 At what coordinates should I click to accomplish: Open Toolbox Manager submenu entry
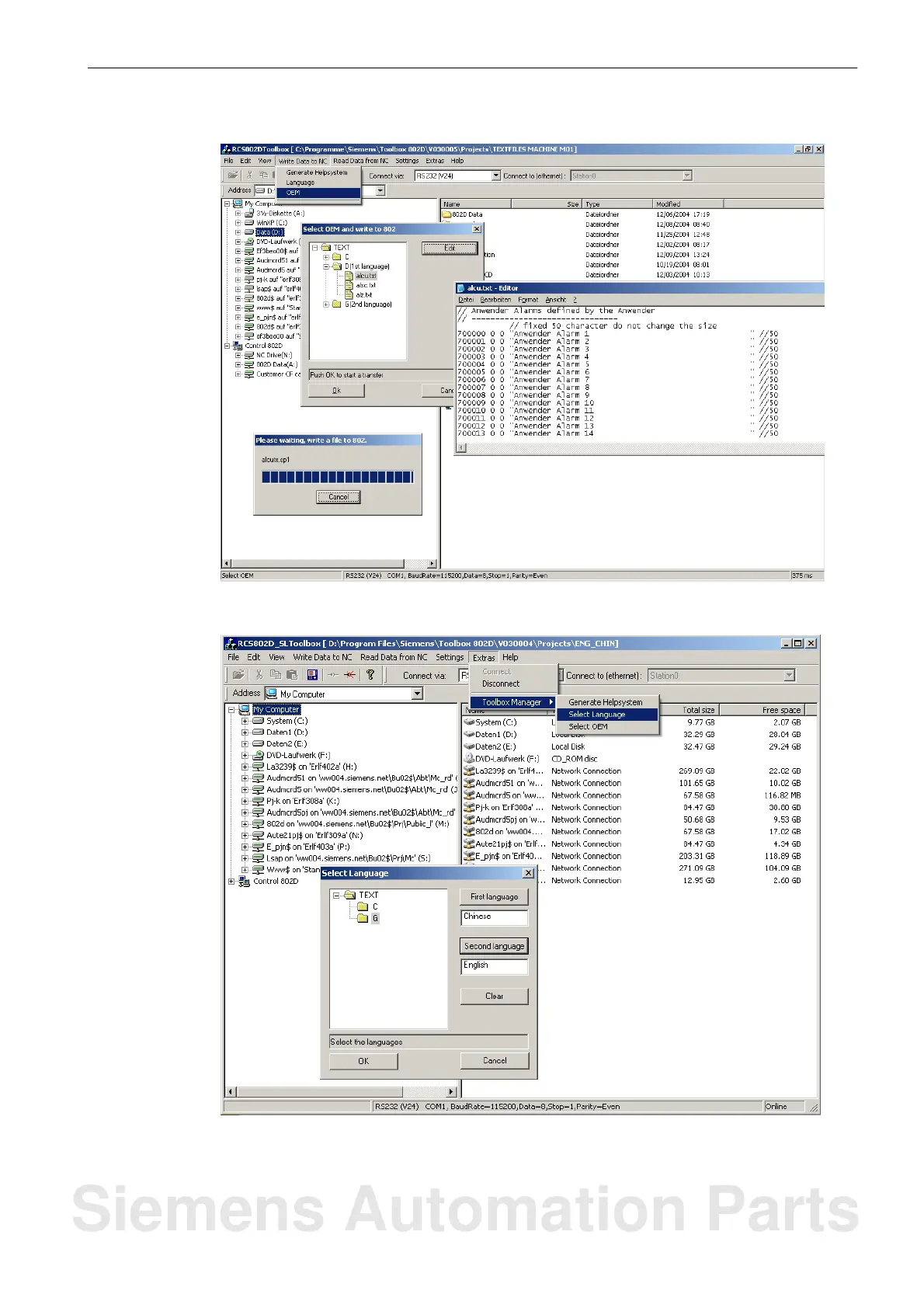[x=512, y=702]
